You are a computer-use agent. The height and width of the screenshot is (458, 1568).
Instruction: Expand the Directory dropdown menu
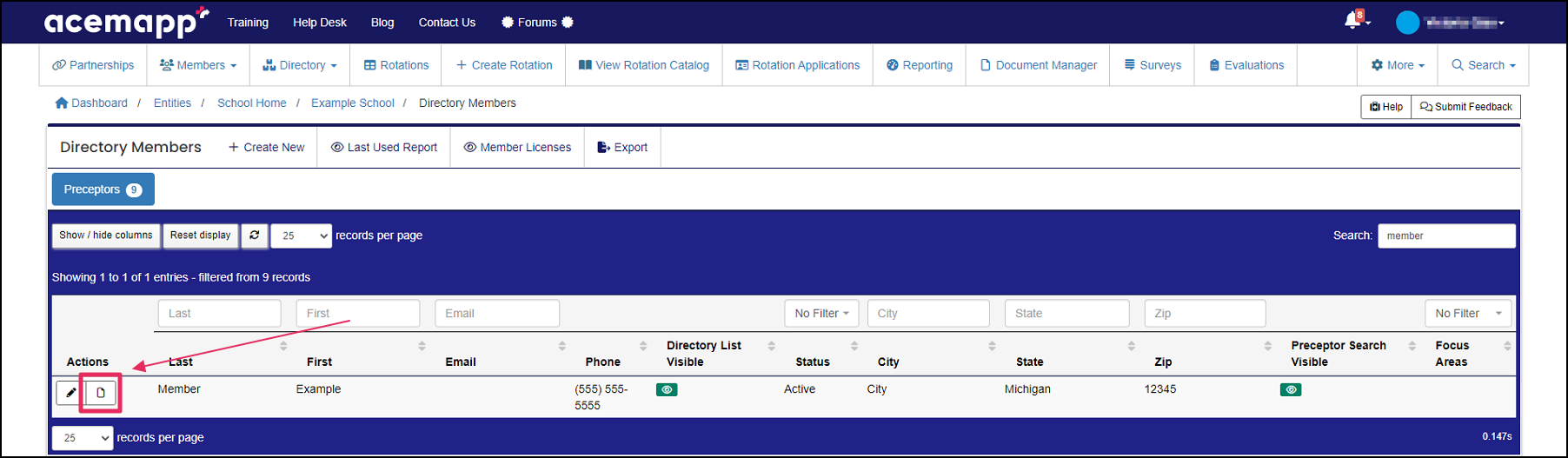[300, 65]
